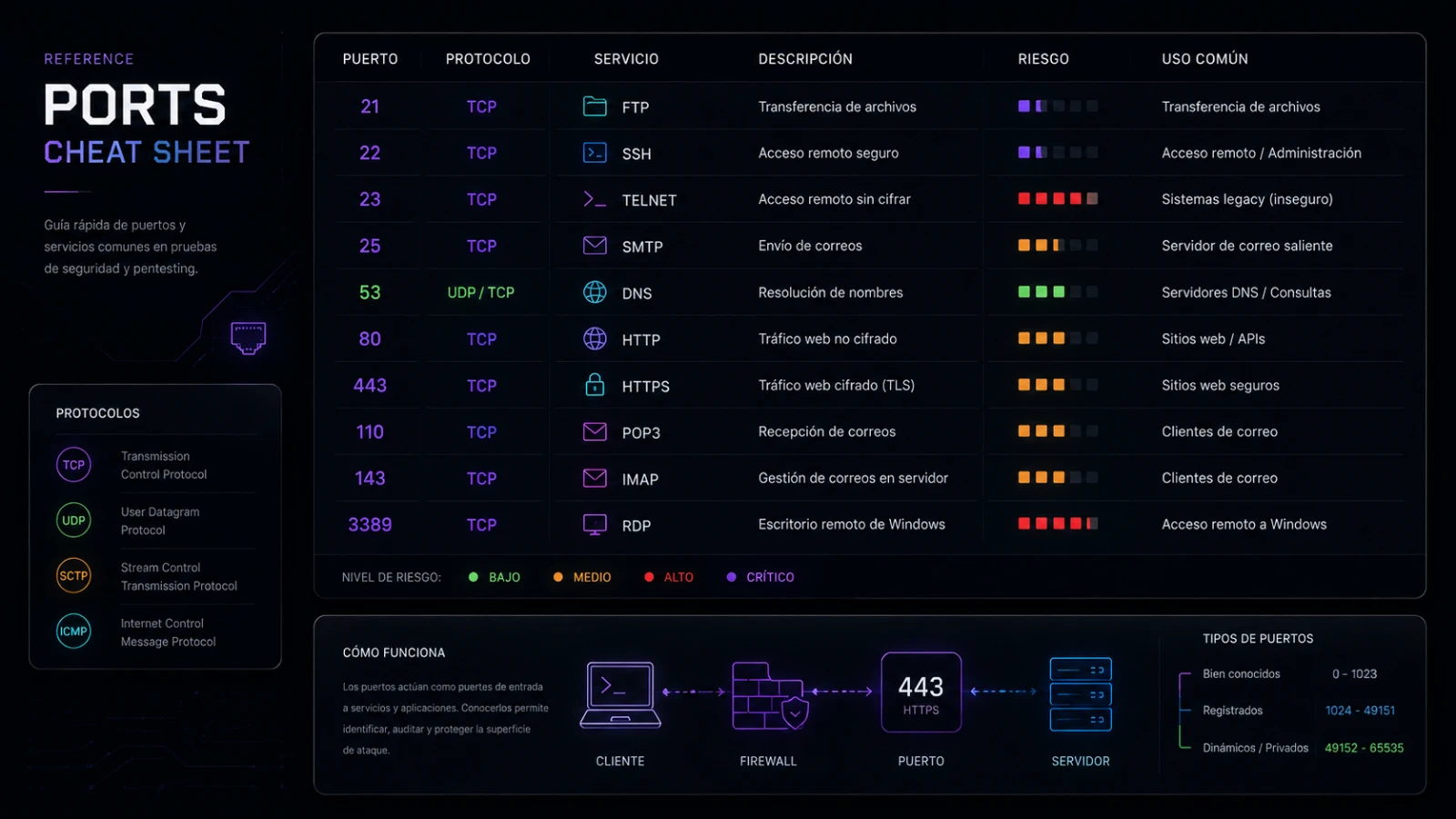Click 'Tráfico web cifrado (TLS)' description
1456x819 pixels.
coord(836,385)
